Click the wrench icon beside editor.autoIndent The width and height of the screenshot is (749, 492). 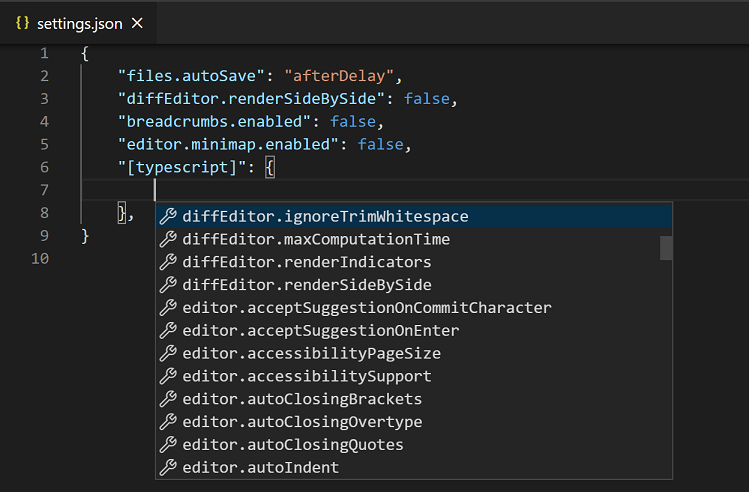pyautogui.click(x=168, y=467)
